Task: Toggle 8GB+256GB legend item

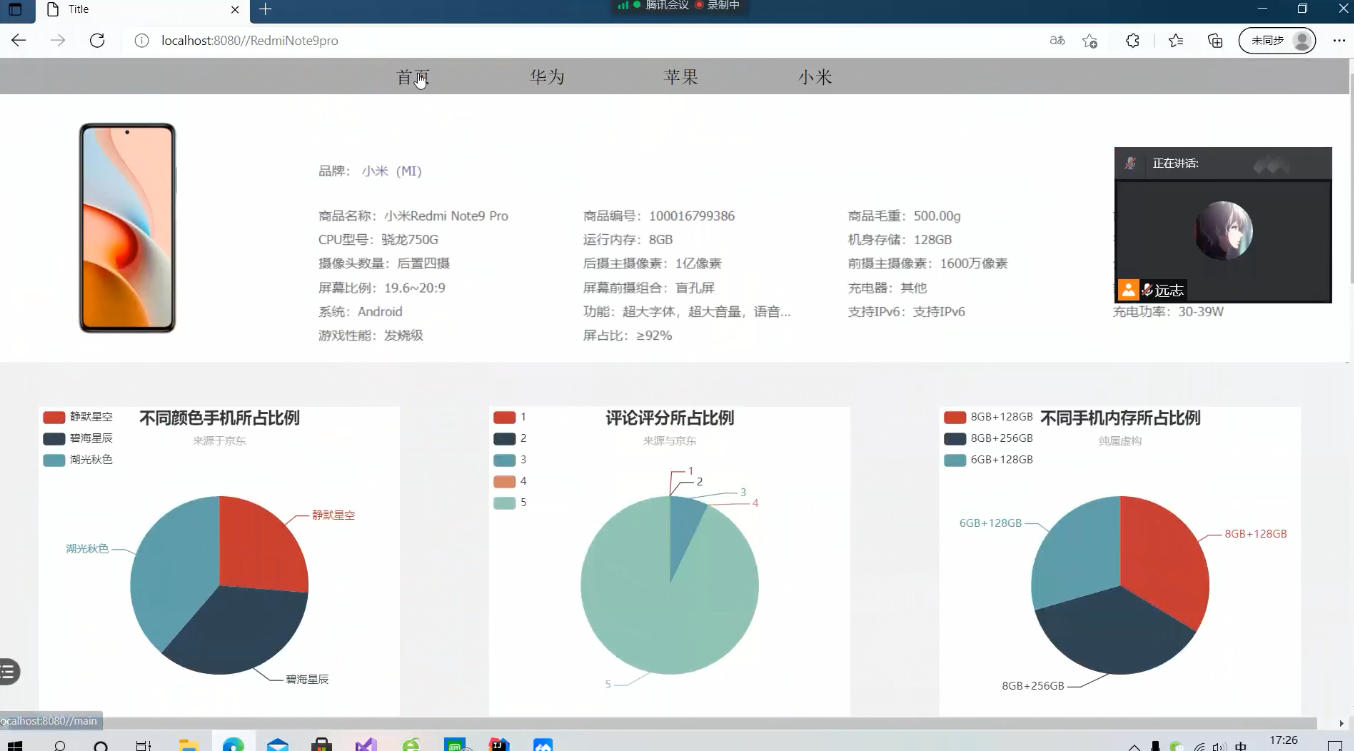Action: (988, 438)
